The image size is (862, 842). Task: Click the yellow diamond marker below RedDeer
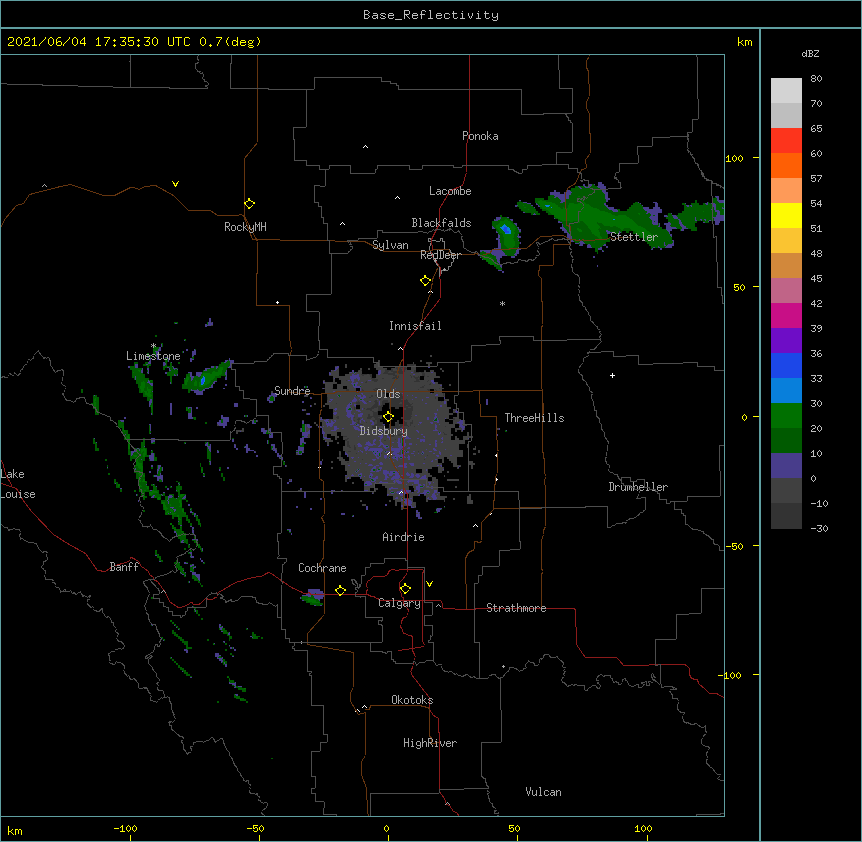point(426,281)
